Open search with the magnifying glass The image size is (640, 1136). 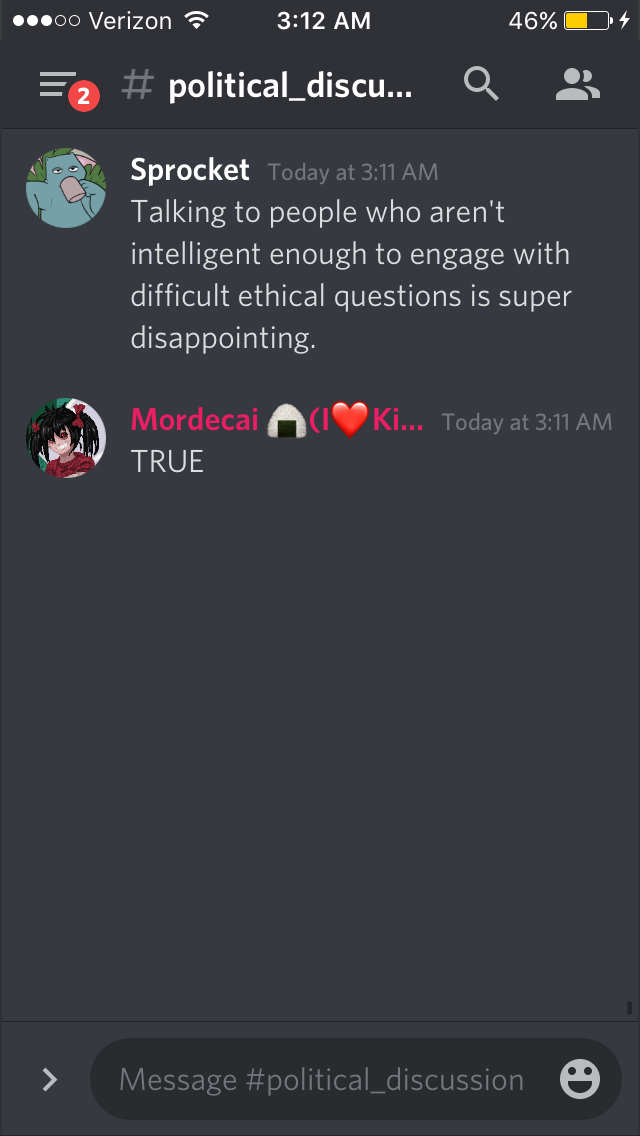[481, 85]
